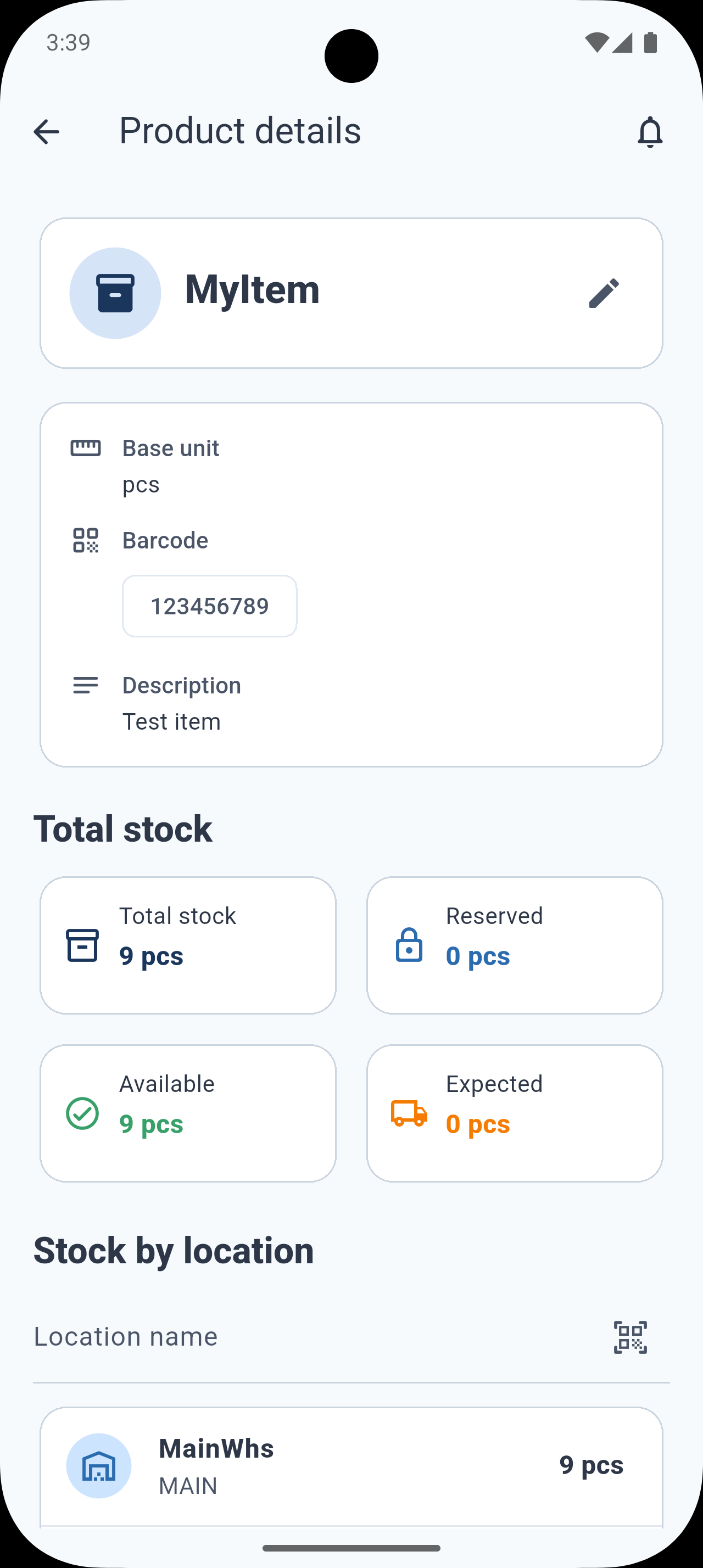The height and width of the screenshot is (1568, 703).
Task: Tap the Base unit label
Action: point(171,448)
